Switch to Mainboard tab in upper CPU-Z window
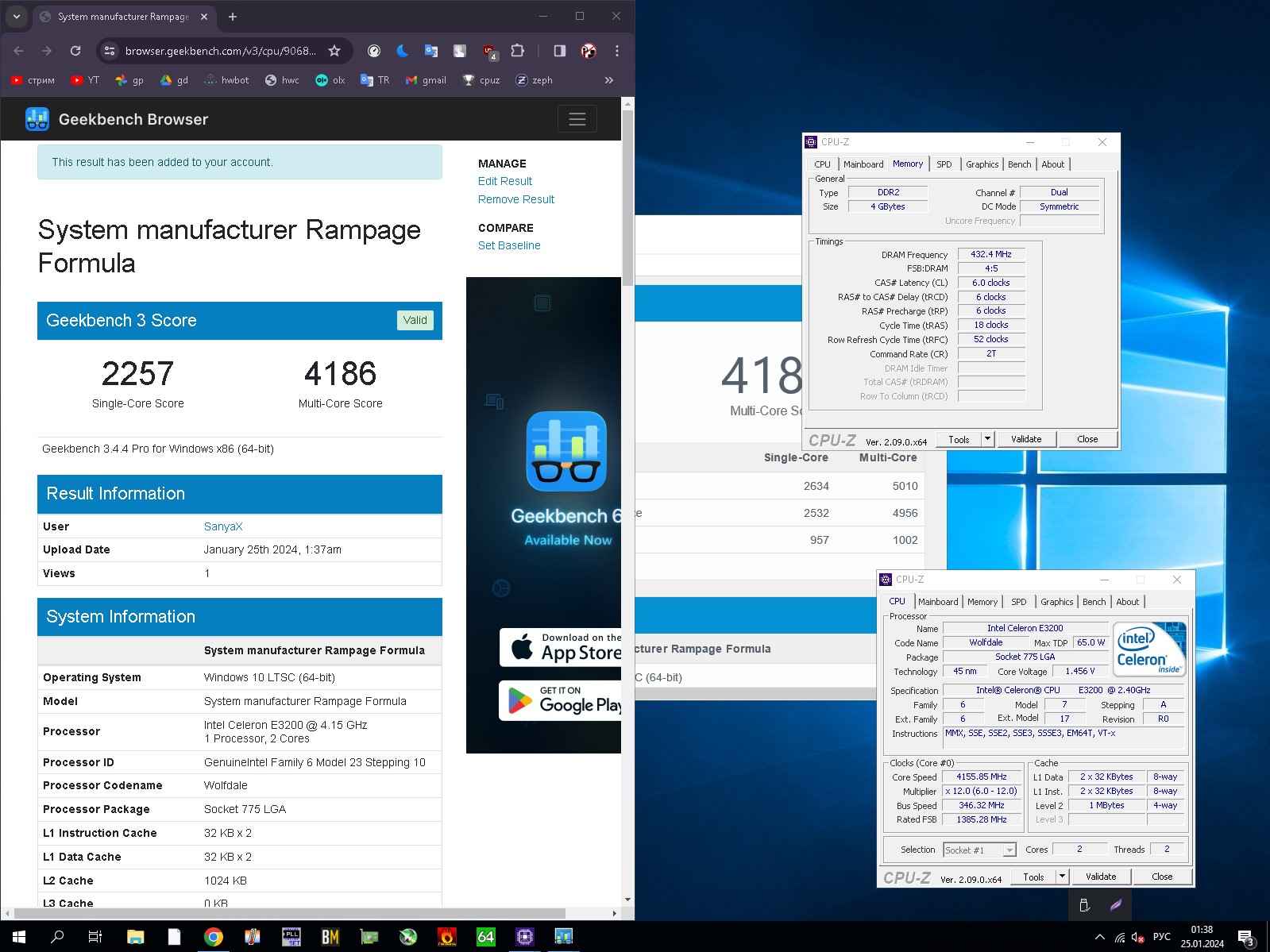1270x952 pixels. tap(863, 164)
